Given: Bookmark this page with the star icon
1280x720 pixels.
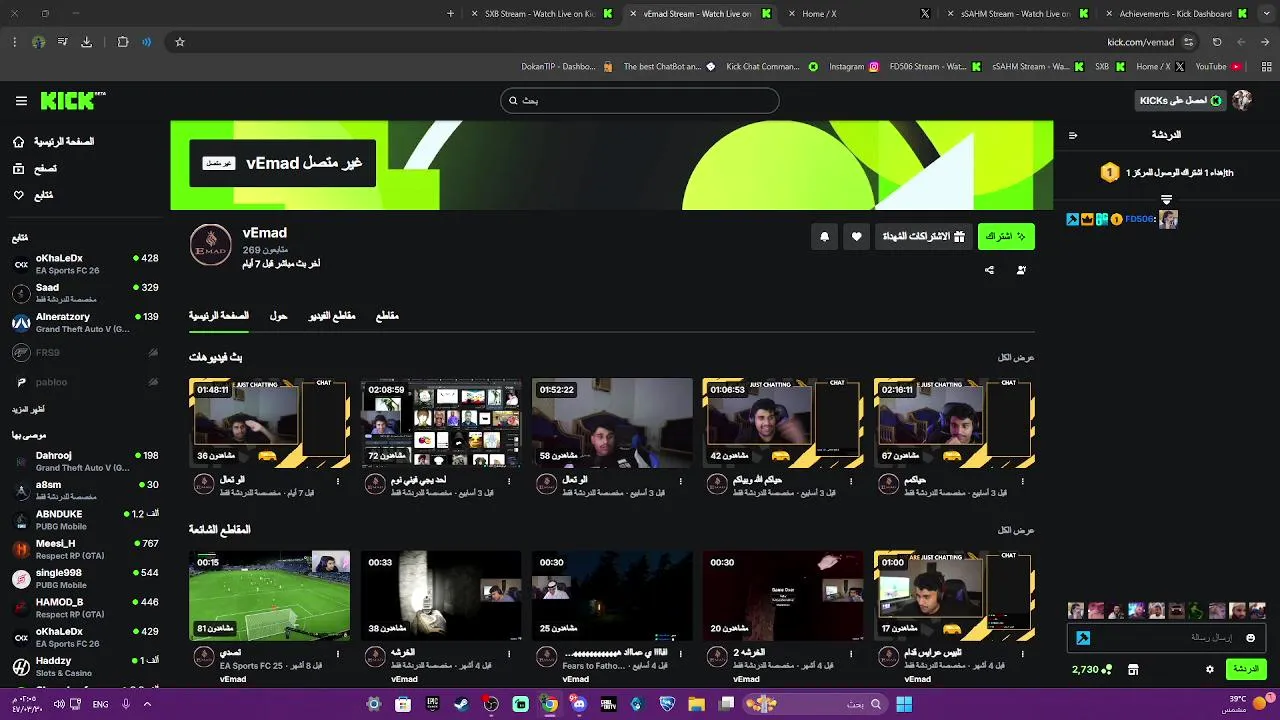Looking at the screenshot, I should 180,42.
